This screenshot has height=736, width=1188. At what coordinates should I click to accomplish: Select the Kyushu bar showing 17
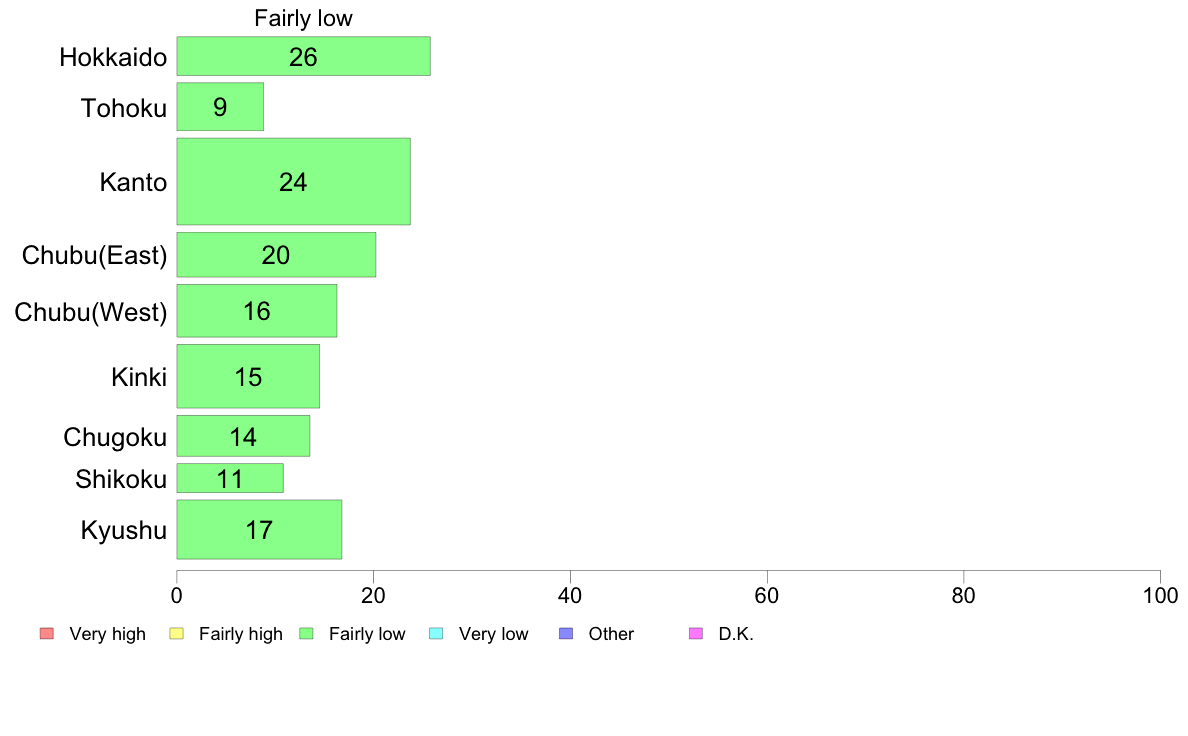[259, 530]
